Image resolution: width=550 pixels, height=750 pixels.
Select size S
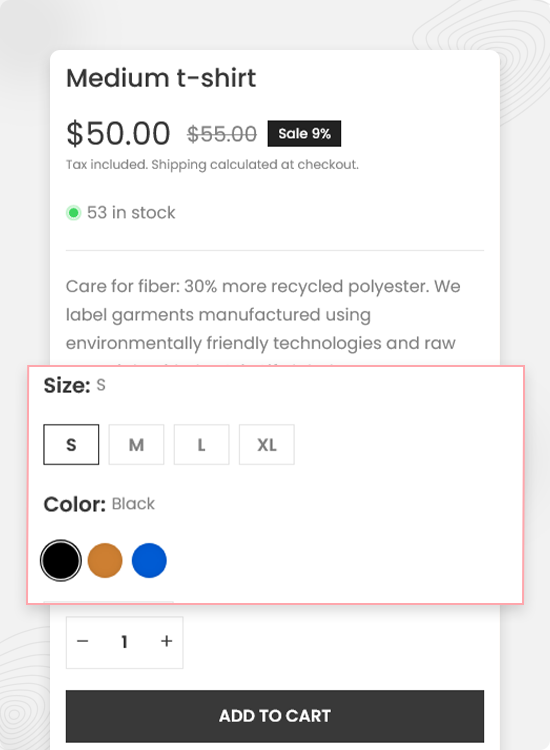(x=71, y=444)
